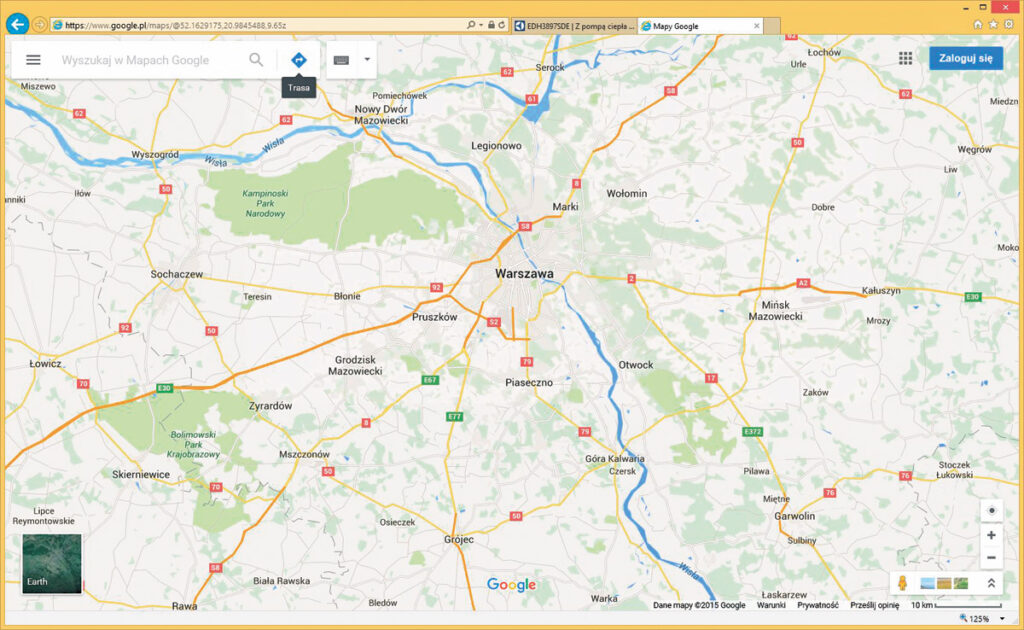Click the search magnifier icon

click(256, 59)
